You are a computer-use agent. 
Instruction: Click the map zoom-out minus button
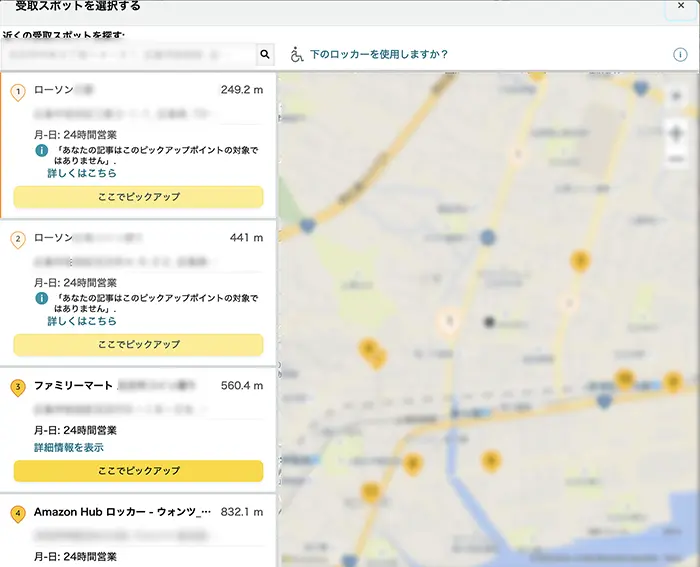676,159
